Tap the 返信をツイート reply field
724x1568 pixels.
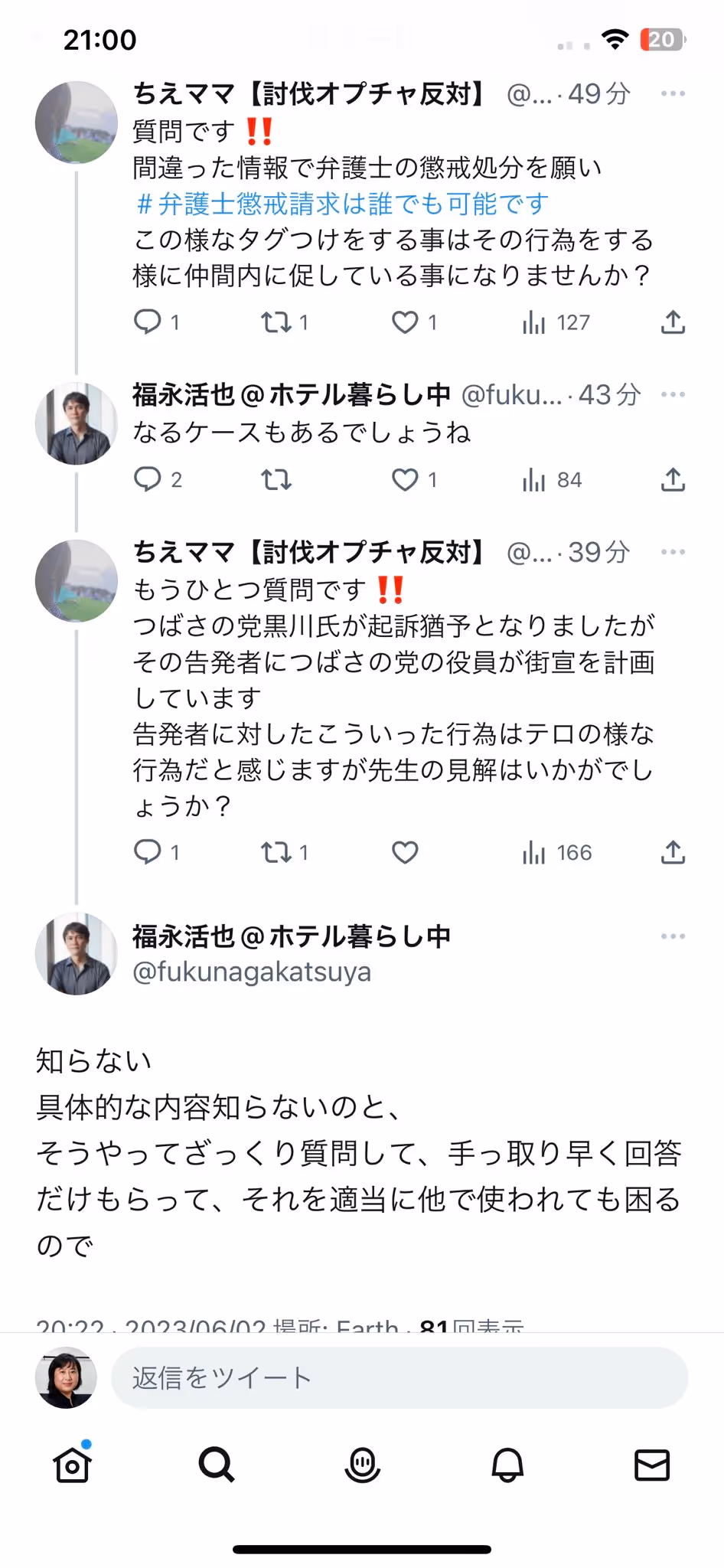coord(400,1377)
